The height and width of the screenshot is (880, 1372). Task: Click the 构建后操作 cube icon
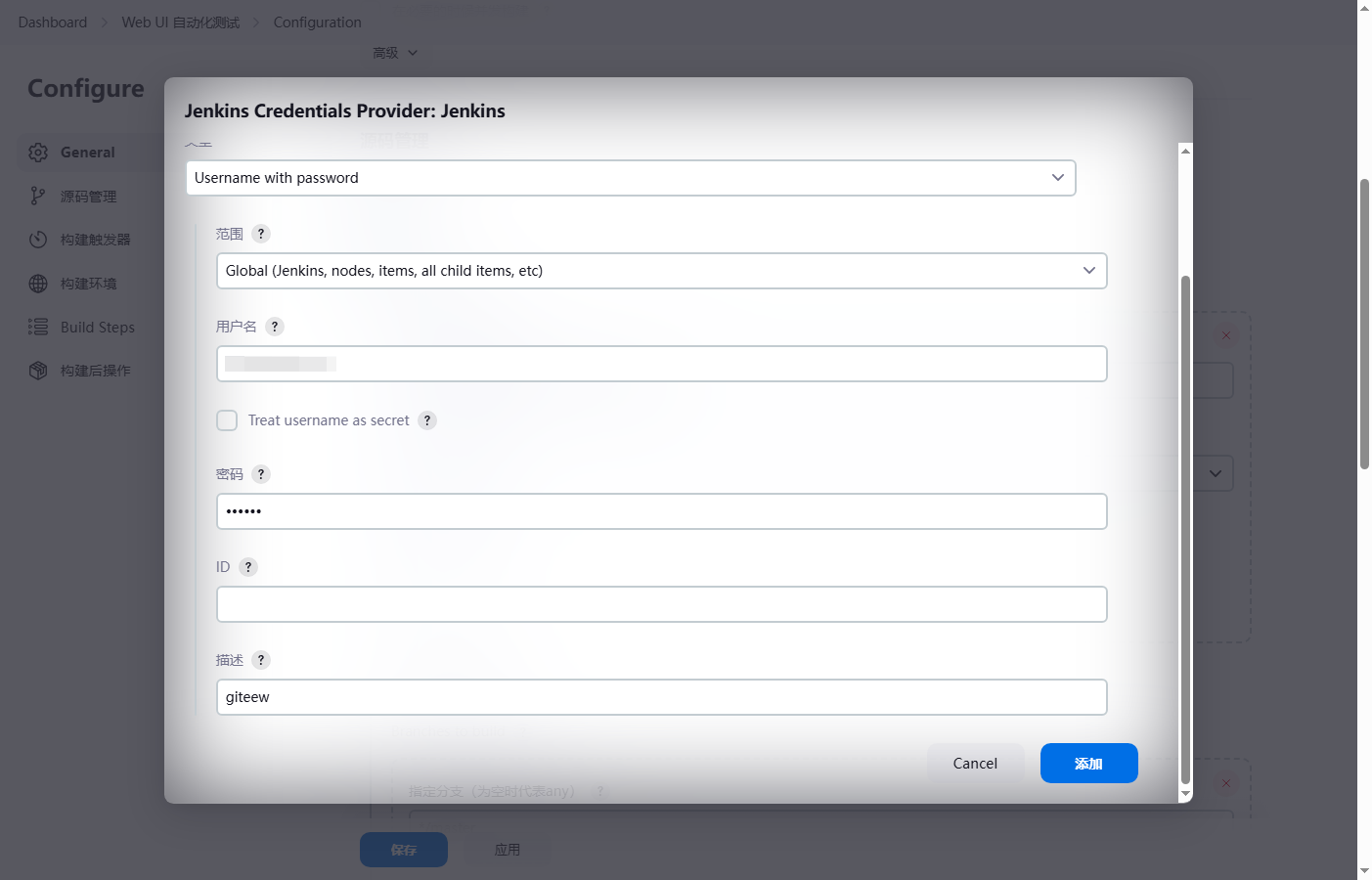point(38,371)
